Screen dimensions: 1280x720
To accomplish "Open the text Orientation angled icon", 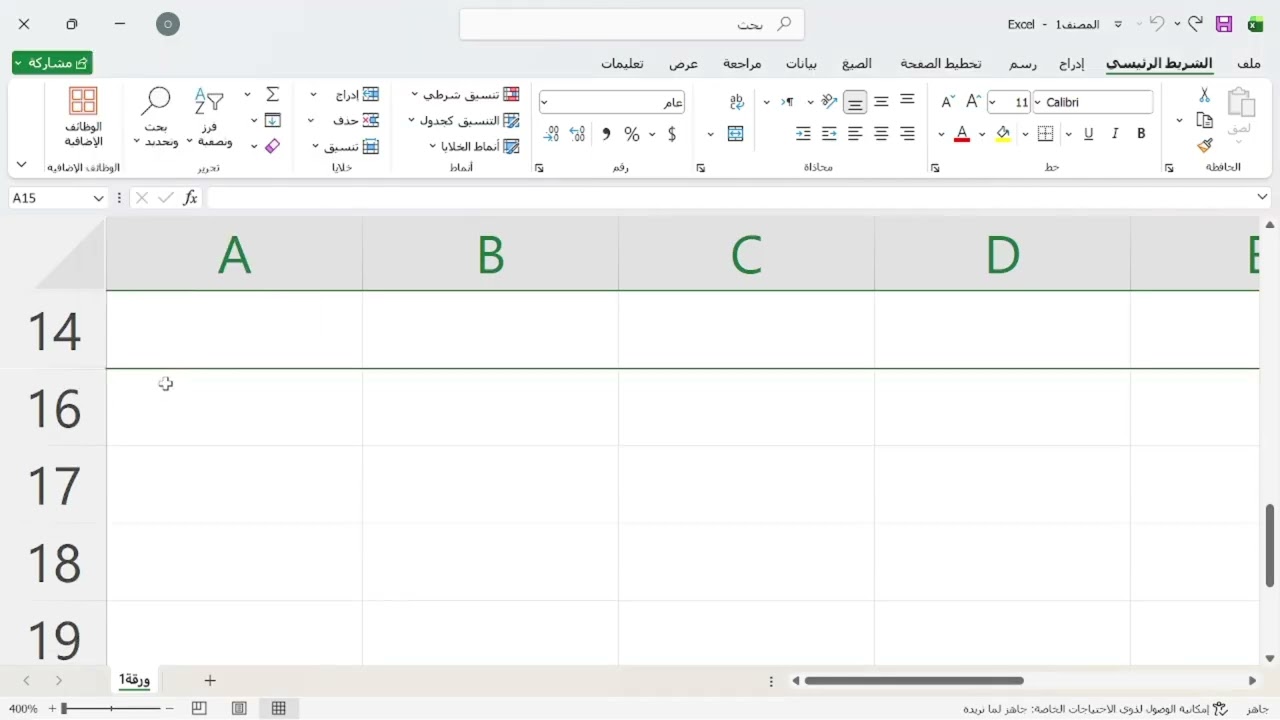I will [x=829, y=101].
